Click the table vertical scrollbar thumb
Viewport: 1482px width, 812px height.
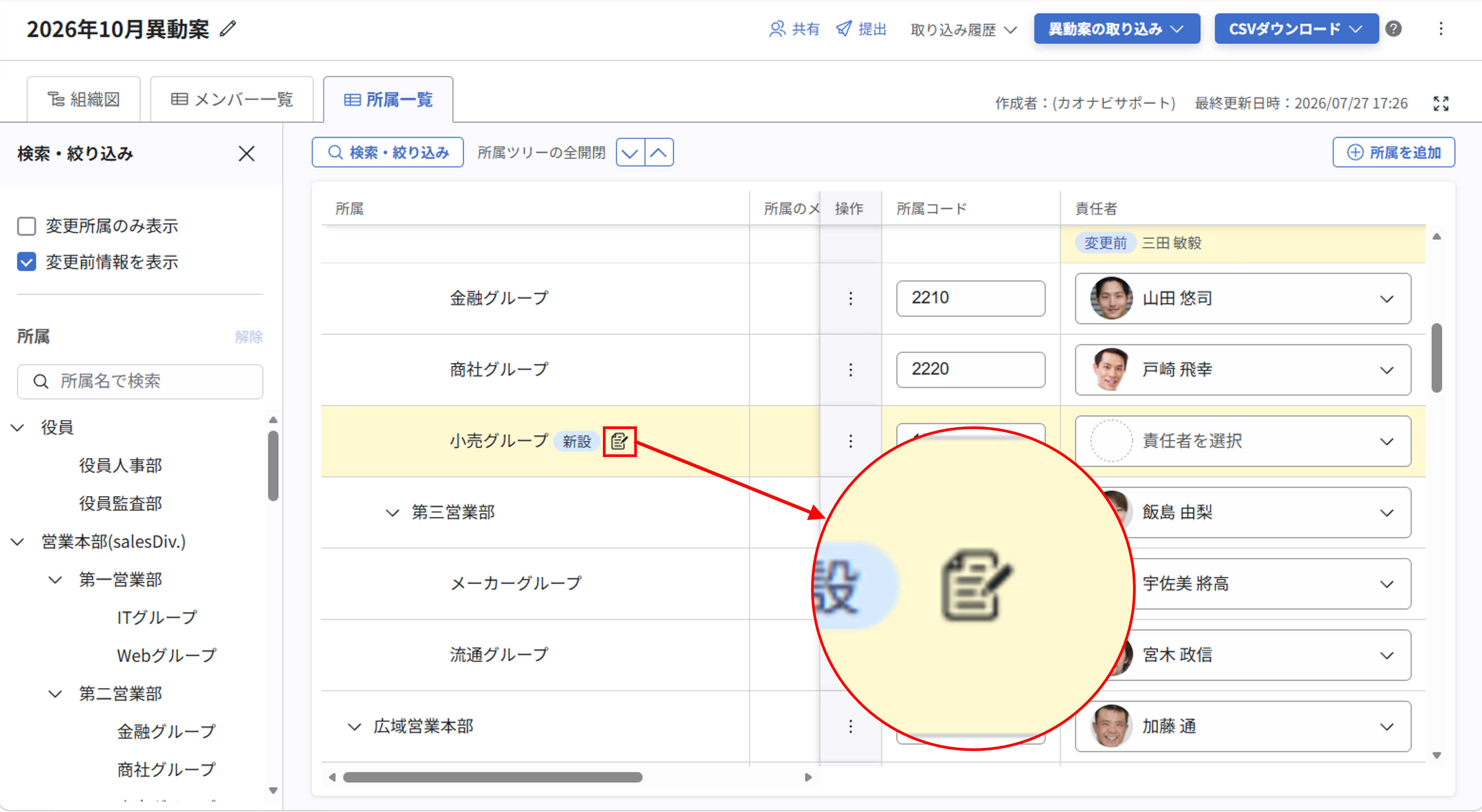pos(1437,358)
